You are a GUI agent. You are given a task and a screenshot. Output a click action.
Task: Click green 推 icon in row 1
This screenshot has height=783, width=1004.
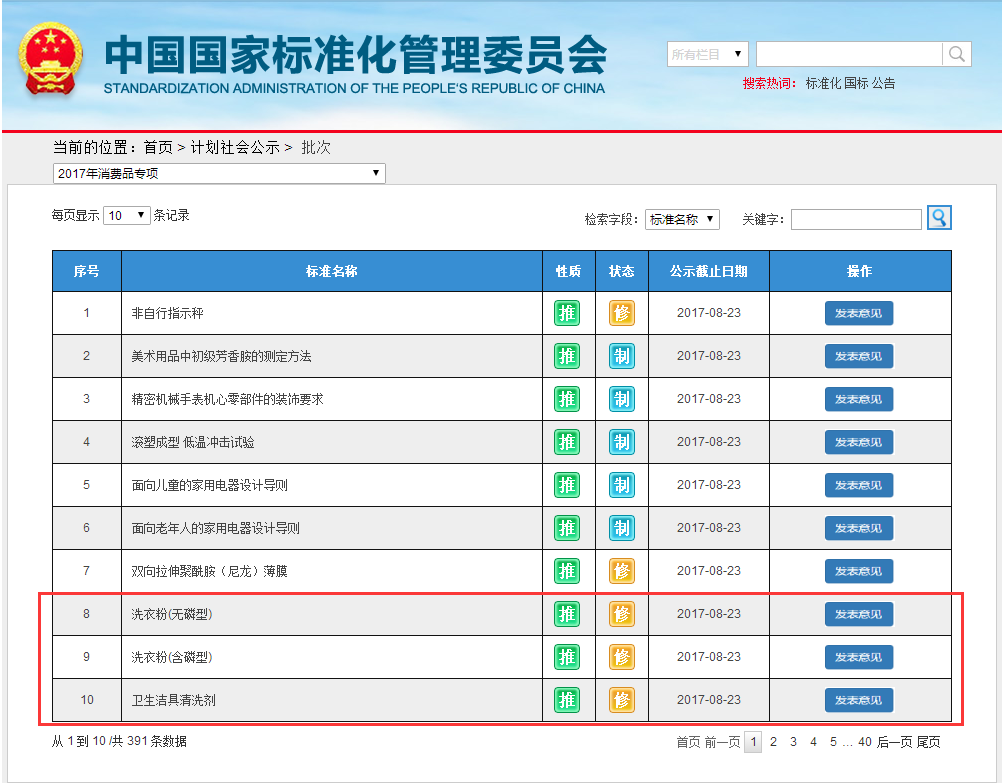click(x=567, y=313)
